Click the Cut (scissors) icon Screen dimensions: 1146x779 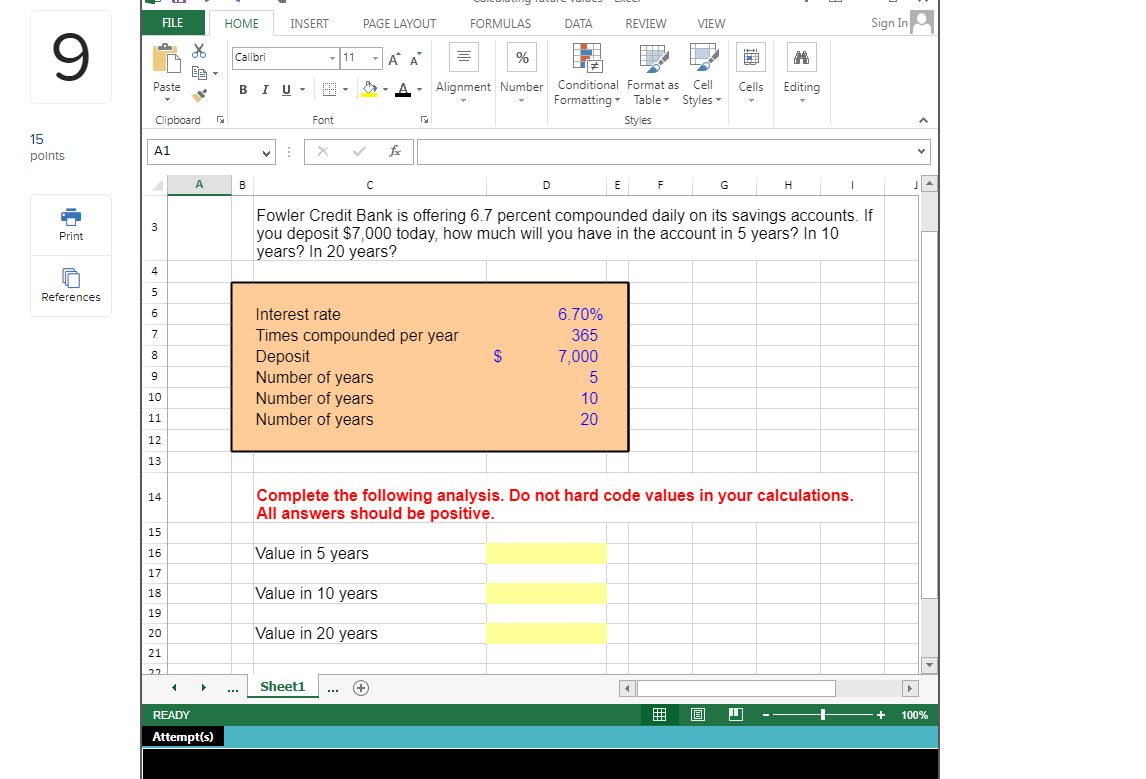(198, 50)
